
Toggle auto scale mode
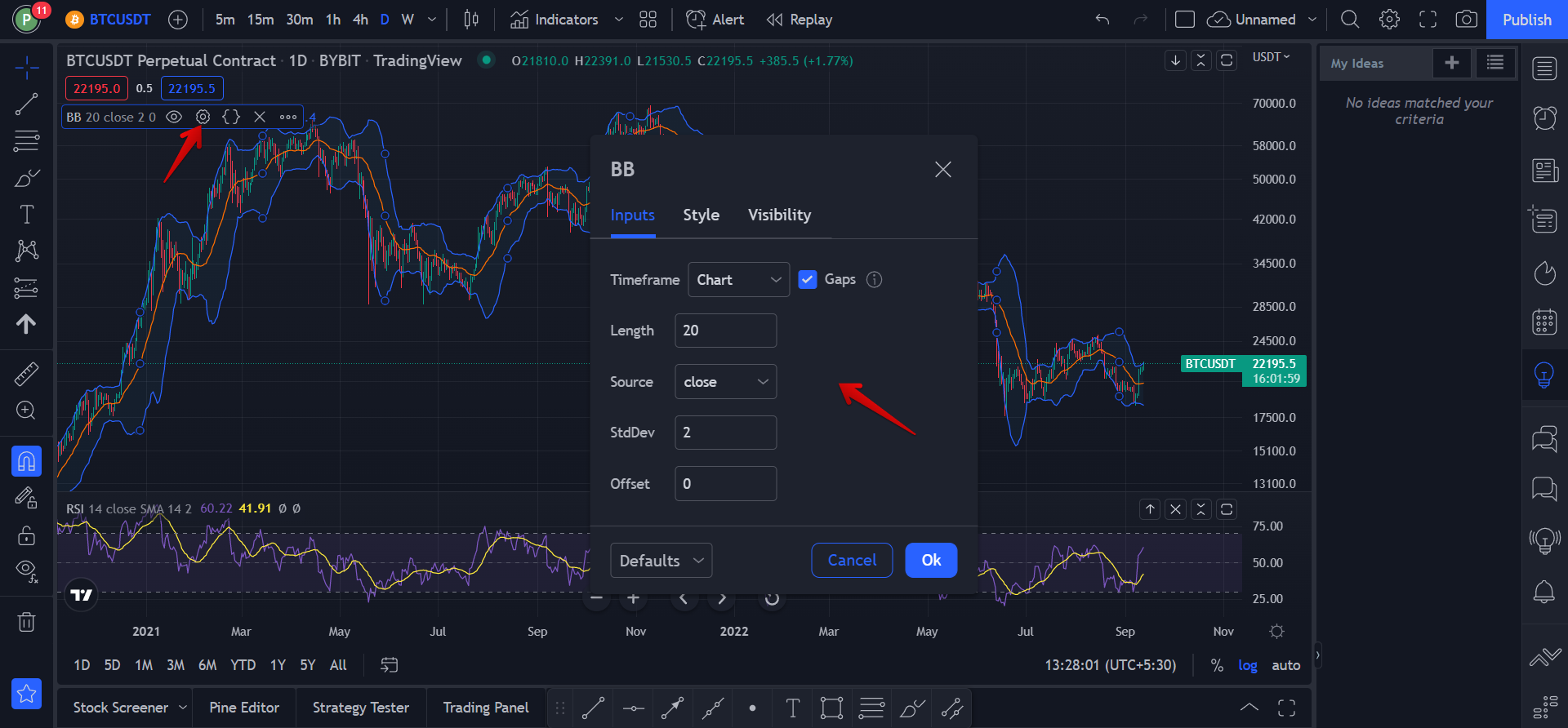coord(1286,665)
